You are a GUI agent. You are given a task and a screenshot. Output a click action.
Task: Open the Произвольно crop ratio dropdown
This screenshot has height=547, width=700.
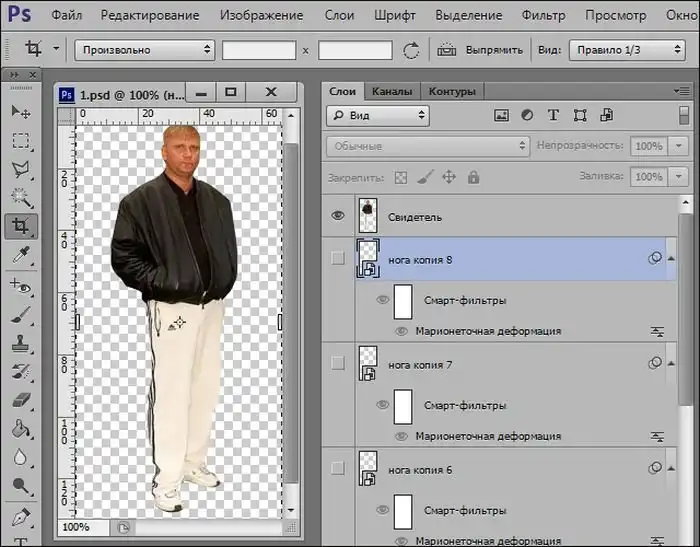(x=144, y=49)
